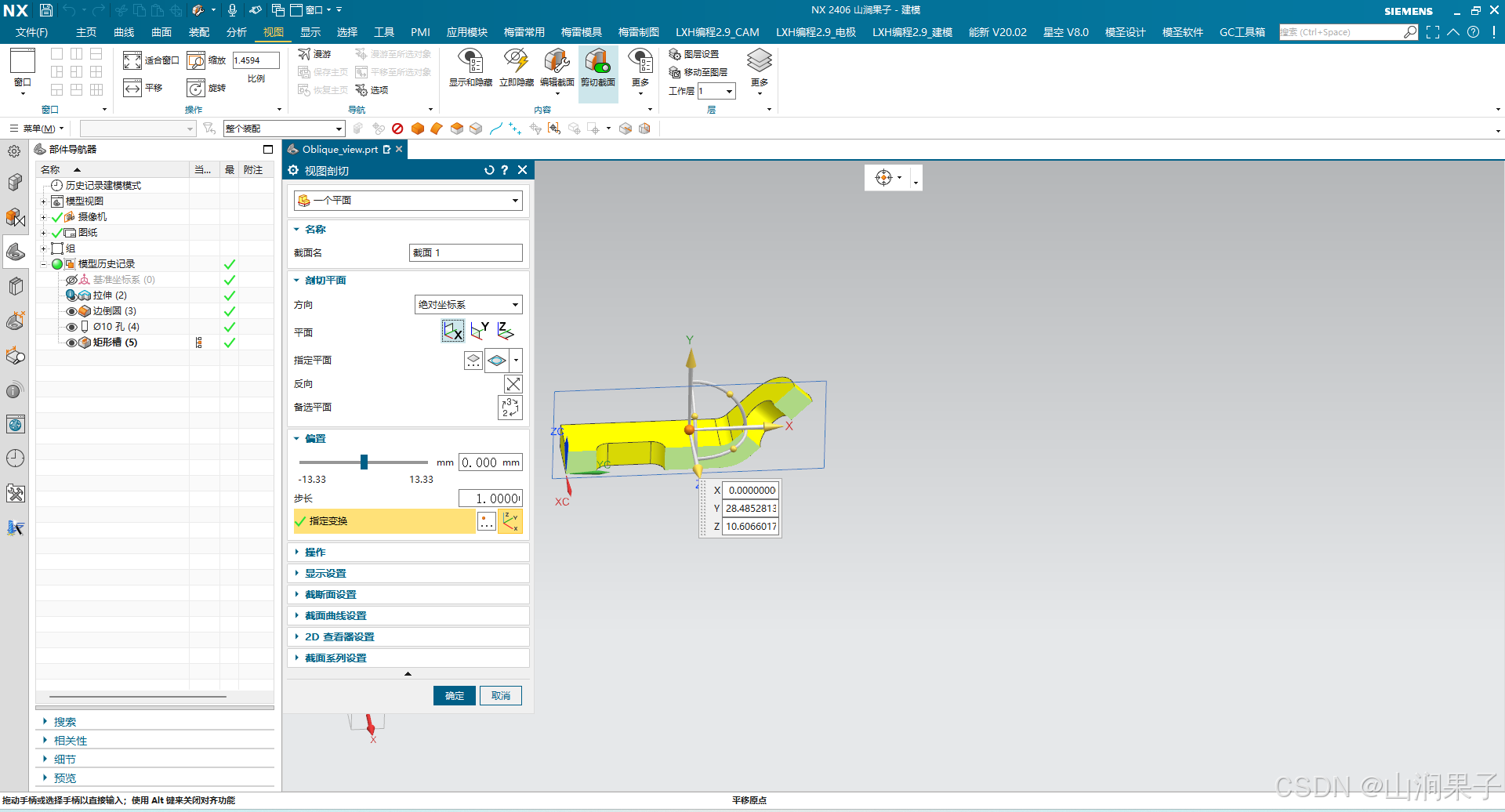Toggle visibility of 边倒圆 (3) feature
This screenshot has height=812, width=1505.
coord(71,311)
